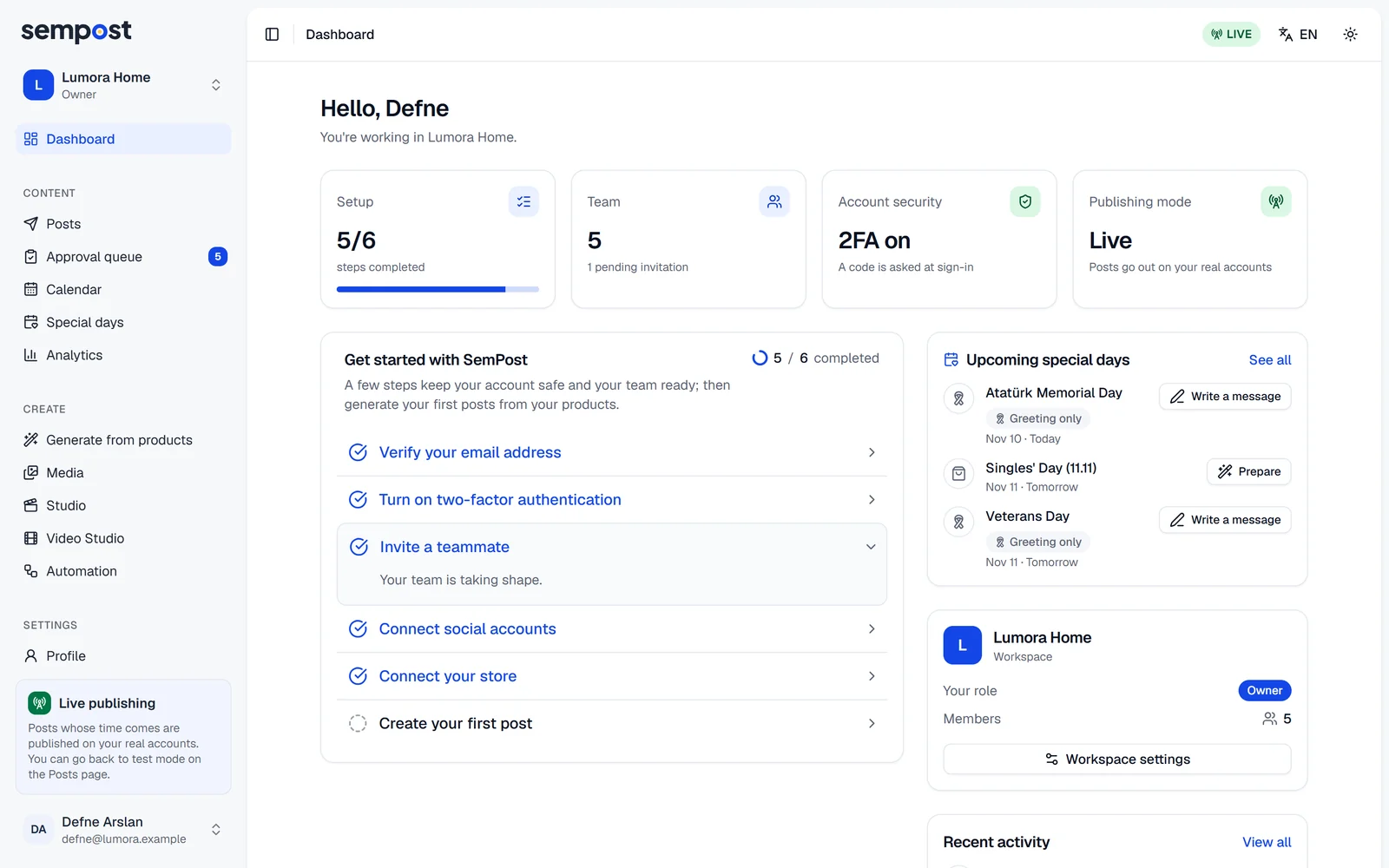Open Workspace settings
This screenshot has height=868, width=1389.
[1117, 759]
